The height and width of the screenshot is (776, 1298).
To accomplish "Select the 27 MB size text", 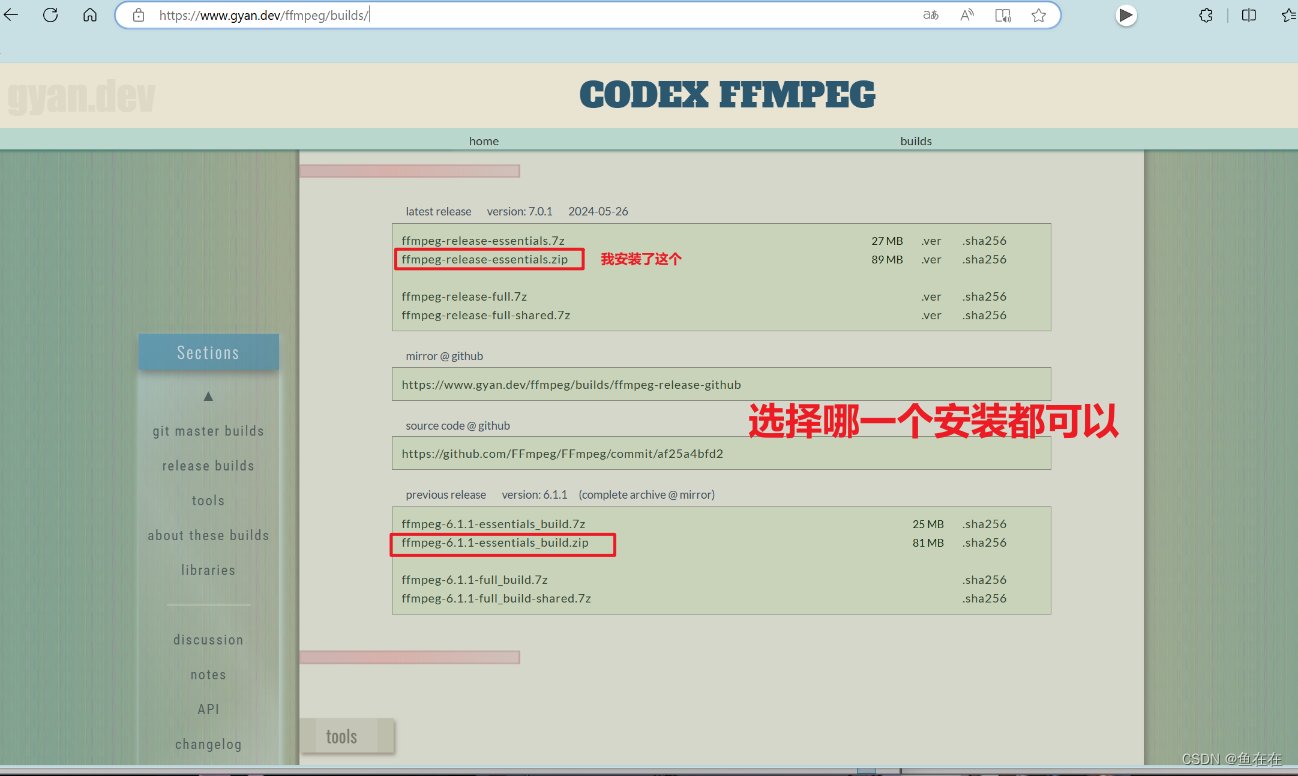I will [x=887, y=241].
